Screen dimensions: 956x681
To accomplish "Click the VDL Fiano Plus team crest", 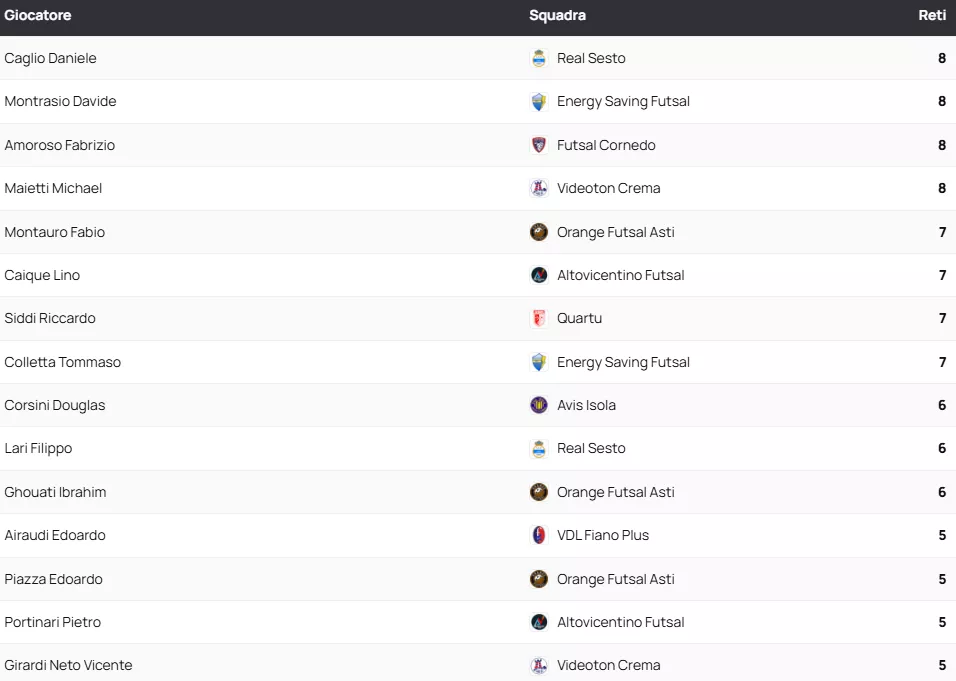I will [x=539, y=535].
